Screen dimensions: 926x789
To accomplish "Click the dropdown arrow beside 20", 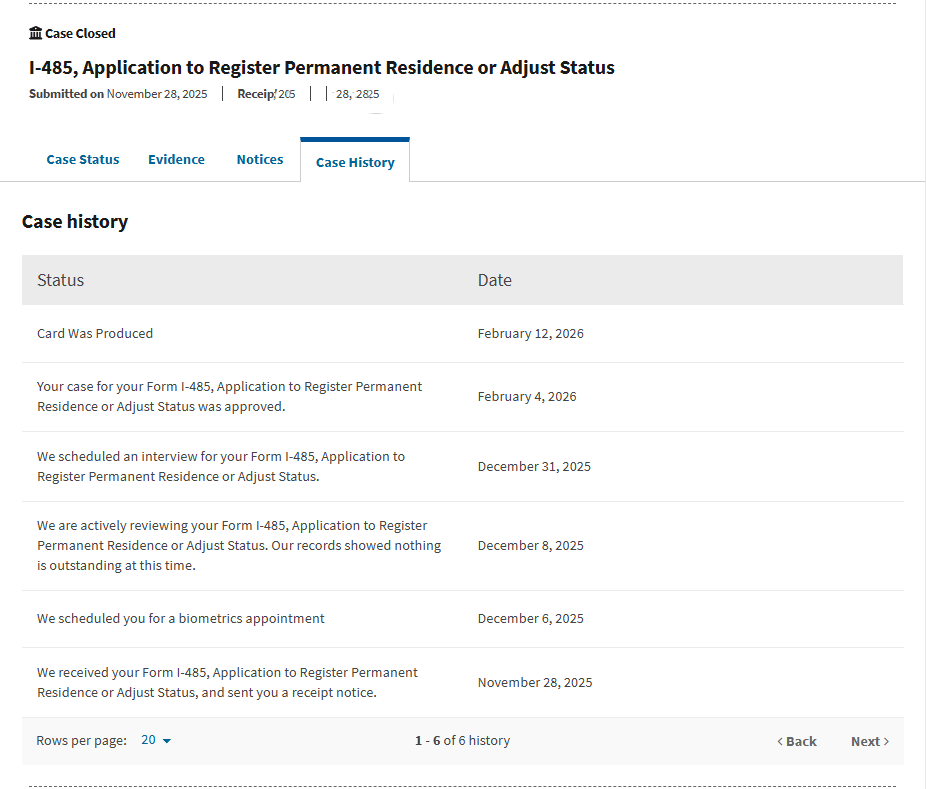I will pyautogui.click(x=167, y=741).
